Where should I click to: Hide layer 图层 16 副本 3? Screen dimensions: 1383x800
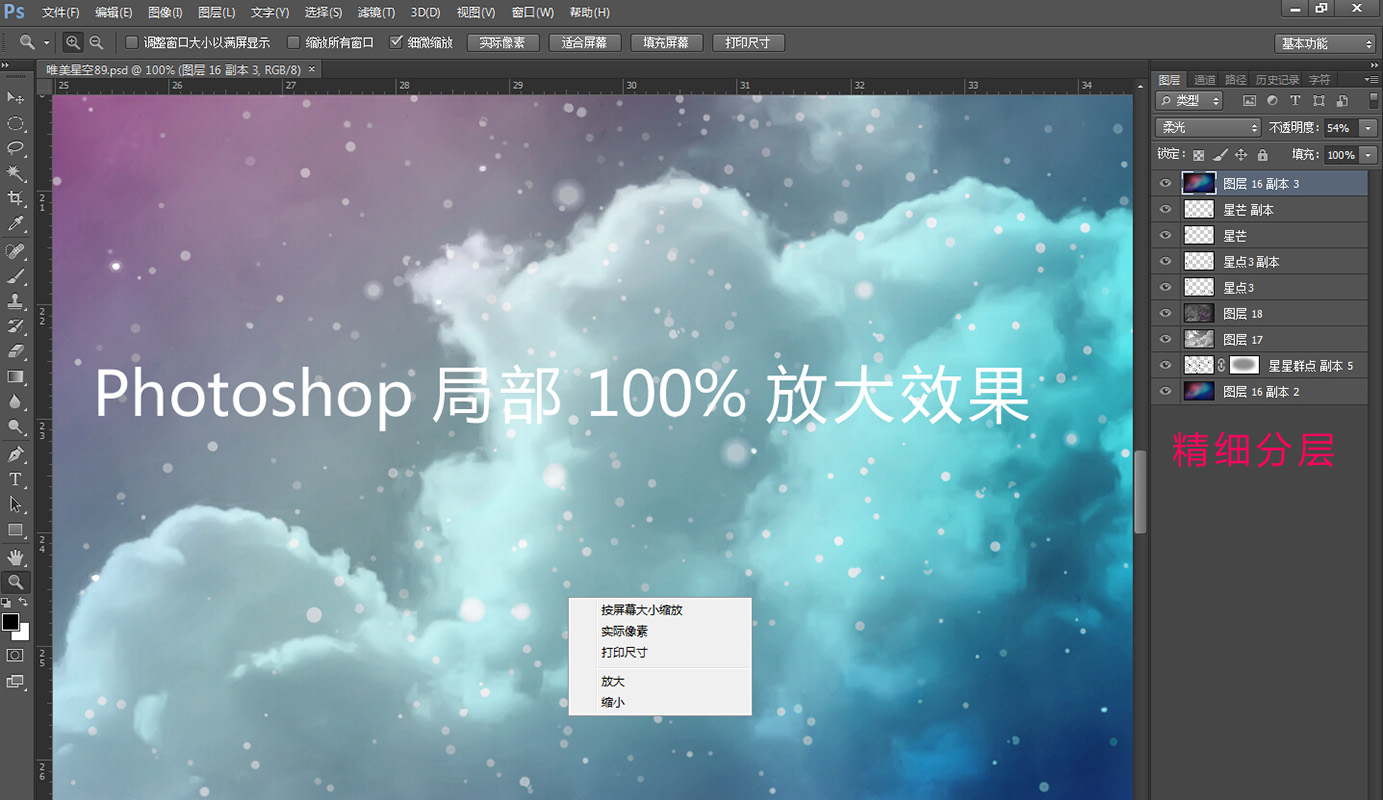(x=1165, y=184)
